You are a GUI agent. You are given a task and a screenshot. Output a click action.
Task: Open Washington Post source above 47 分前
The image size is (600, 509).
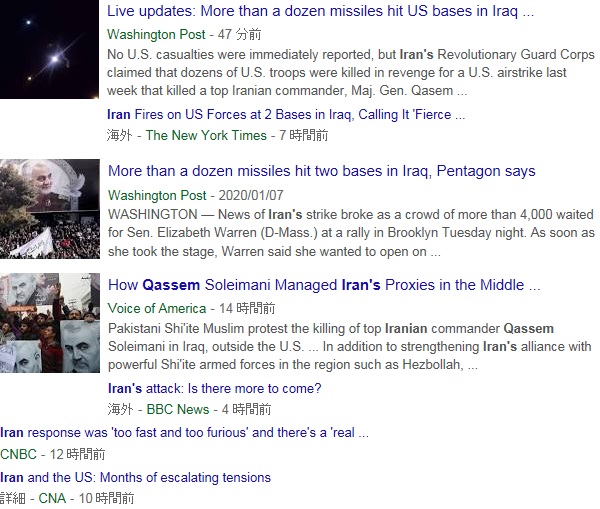tap(156, 34)
